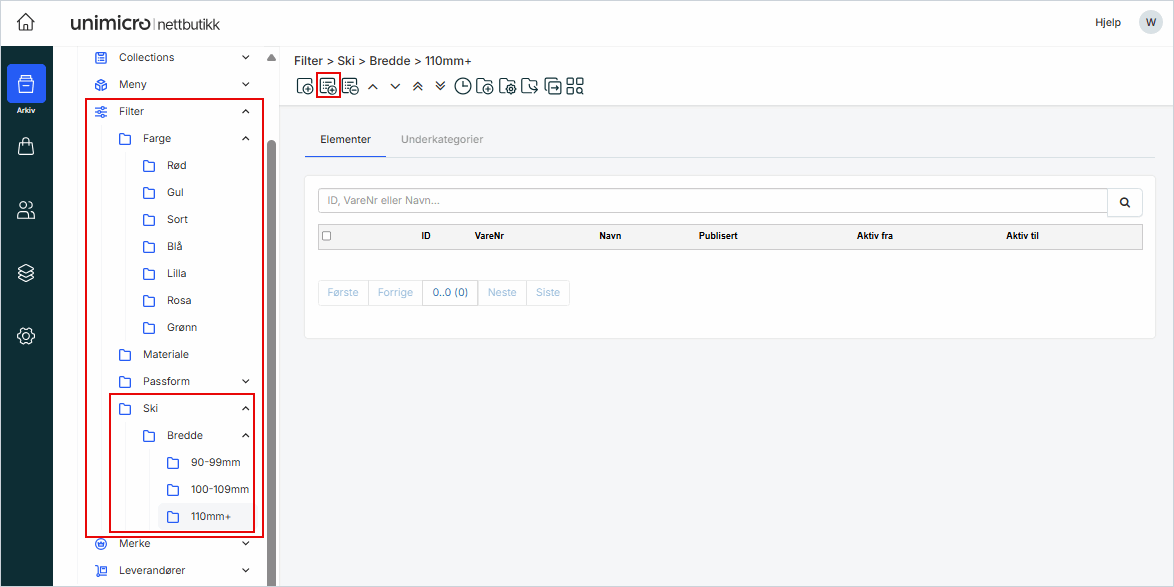Click the add list element icon in toolbar
Screen dimensions: 1174x587
click(x=328, y=86)
